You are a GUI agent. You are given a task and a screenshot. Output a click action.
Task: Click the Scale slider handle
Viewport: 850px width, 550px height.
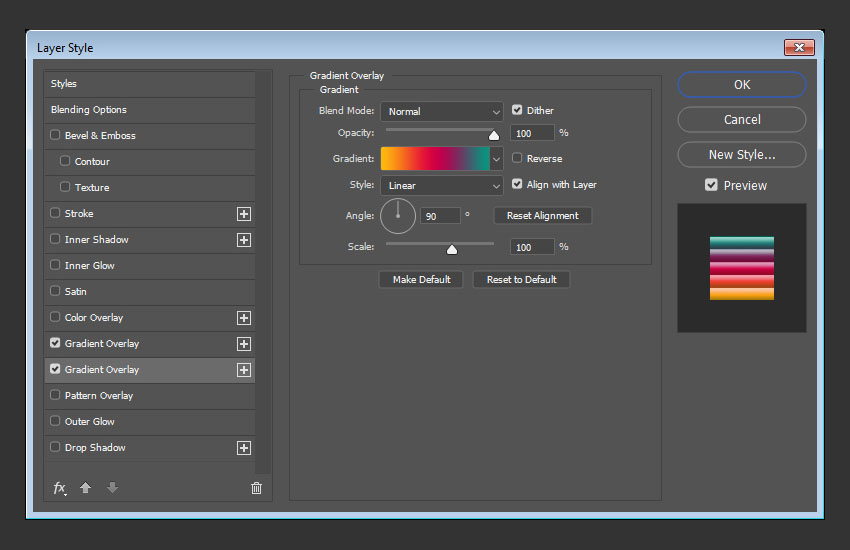(x=452, y=249)
